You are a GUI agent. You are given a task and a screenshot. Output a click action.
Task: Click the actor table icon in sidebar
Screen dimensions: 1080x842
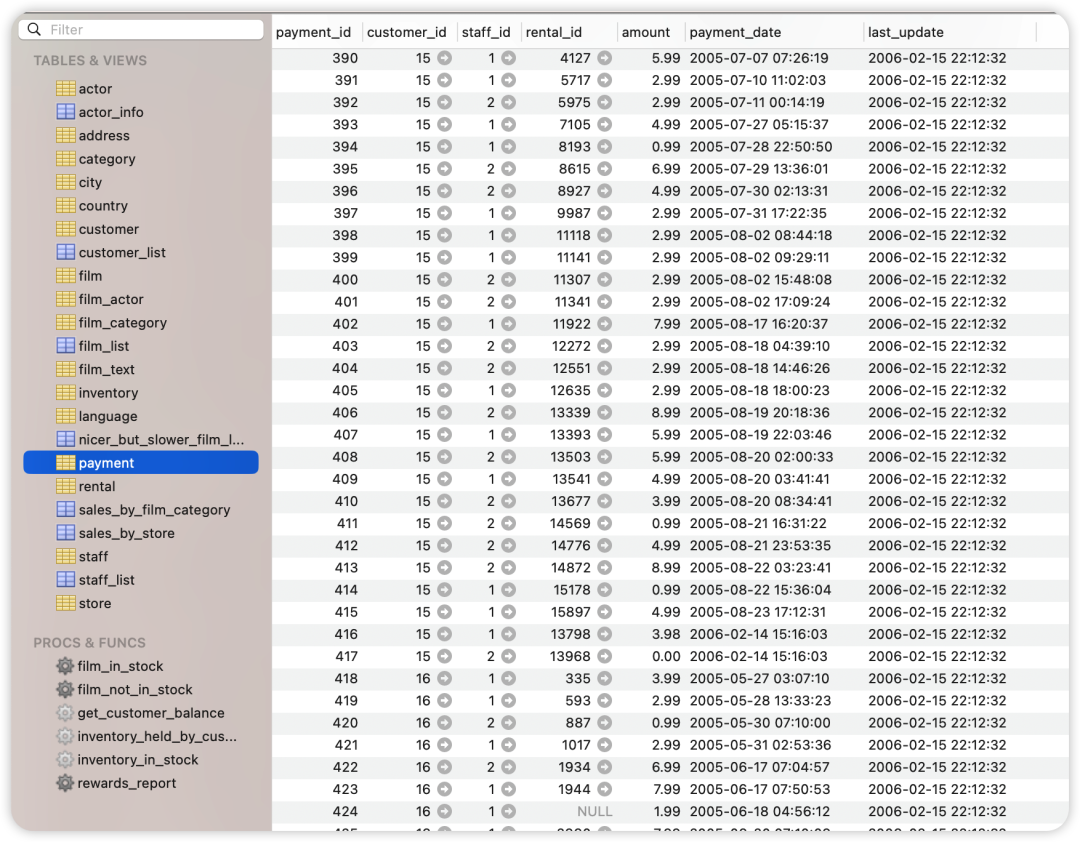tap(65, 89)
